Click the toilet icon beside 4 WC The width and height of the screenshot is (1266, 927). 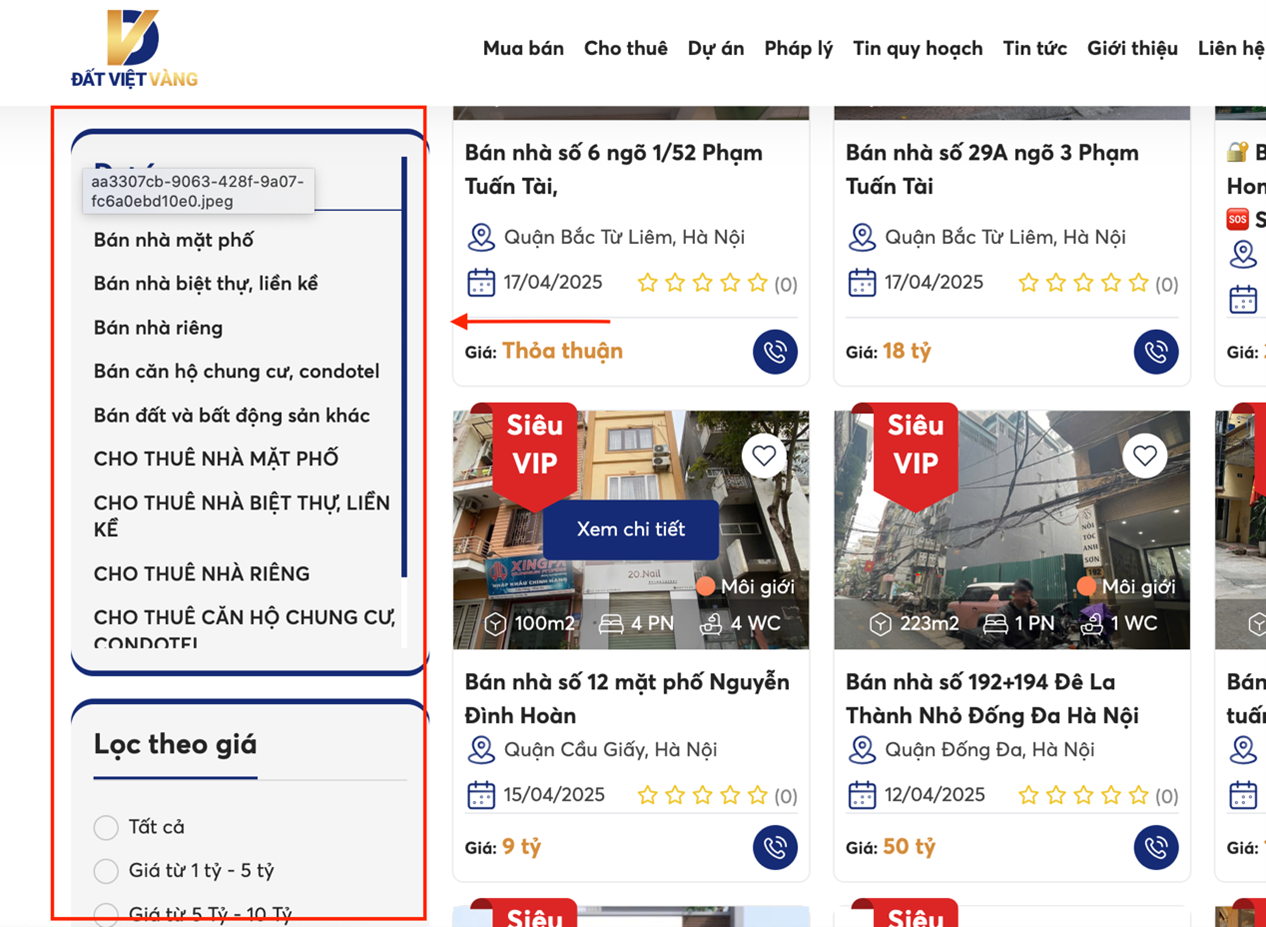[711, 624]
